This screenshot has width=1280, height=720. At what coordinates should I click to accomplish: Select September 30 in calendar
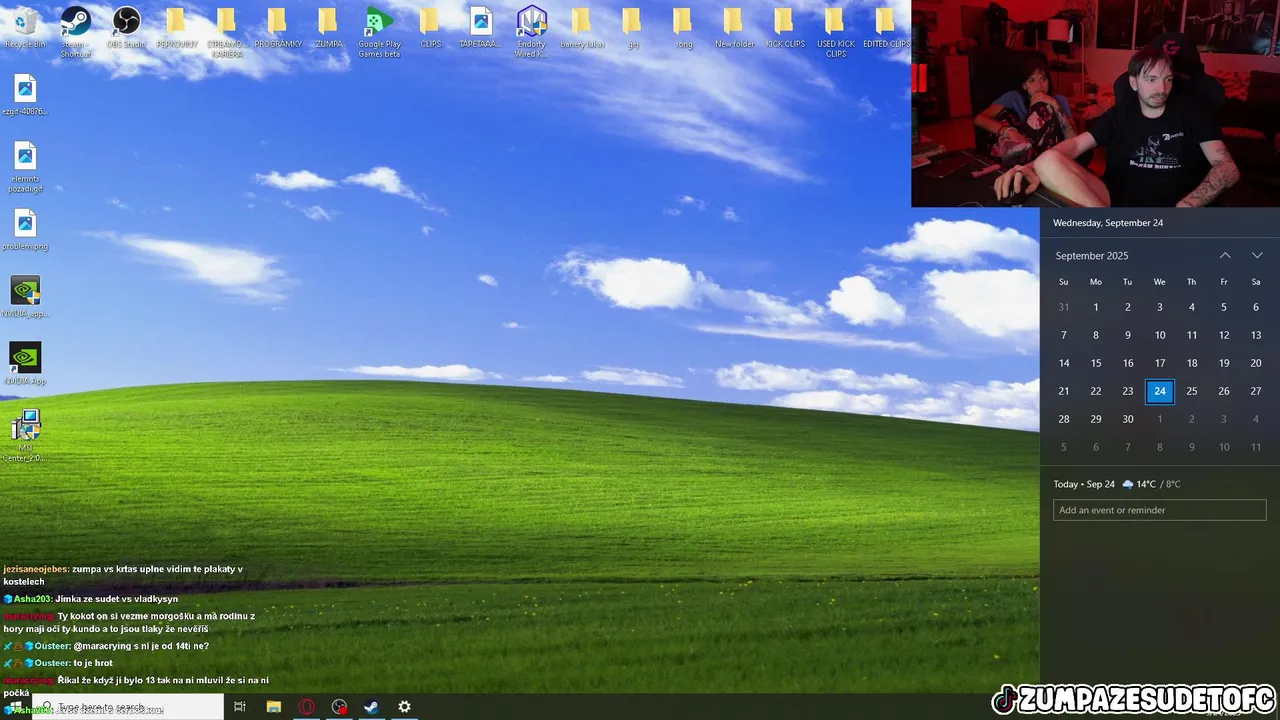pyautogui.click(x=1128, y=419)
